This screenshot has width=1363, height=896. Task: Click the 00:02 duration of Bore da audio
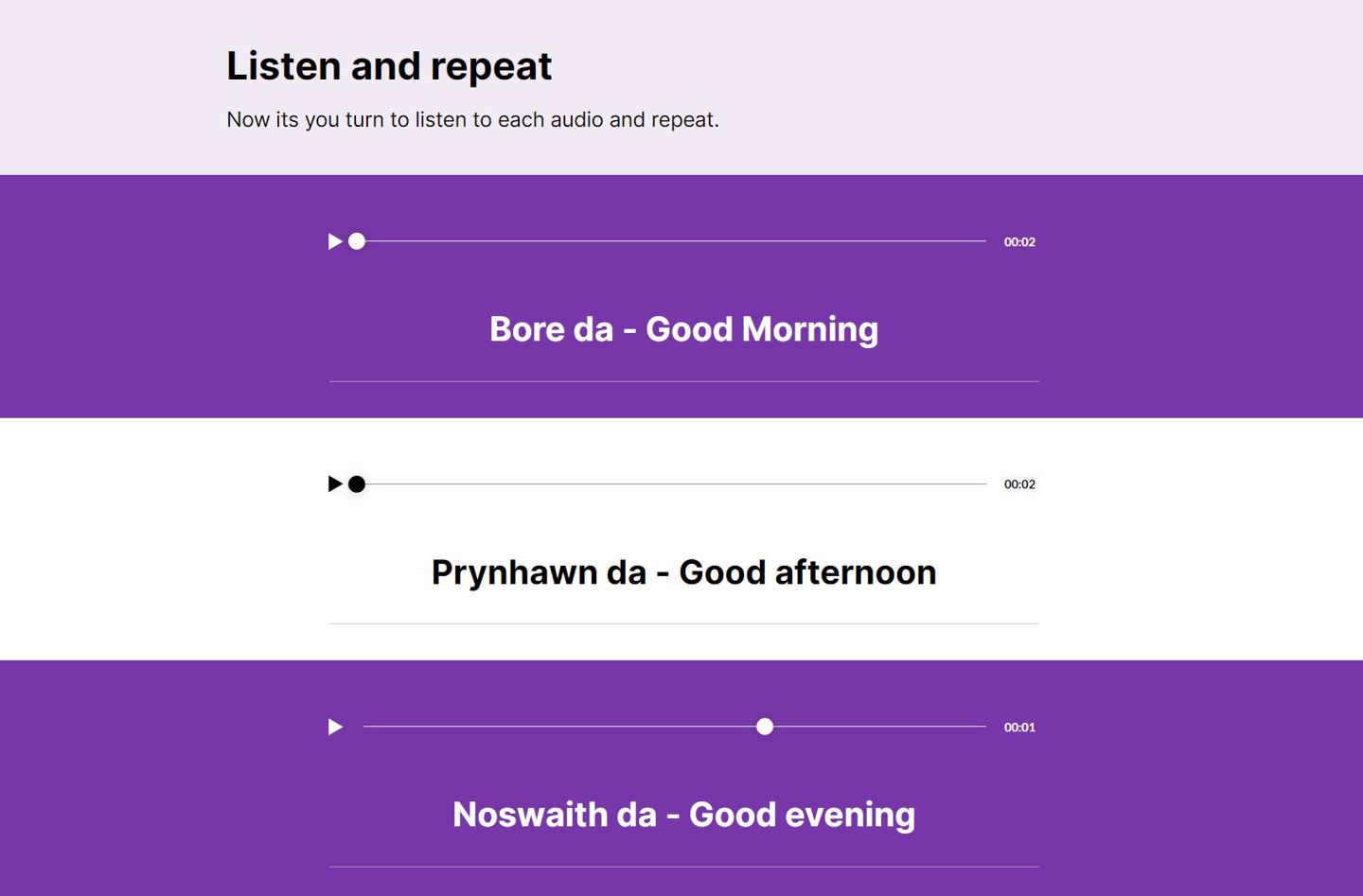(x=1019, y=242)
